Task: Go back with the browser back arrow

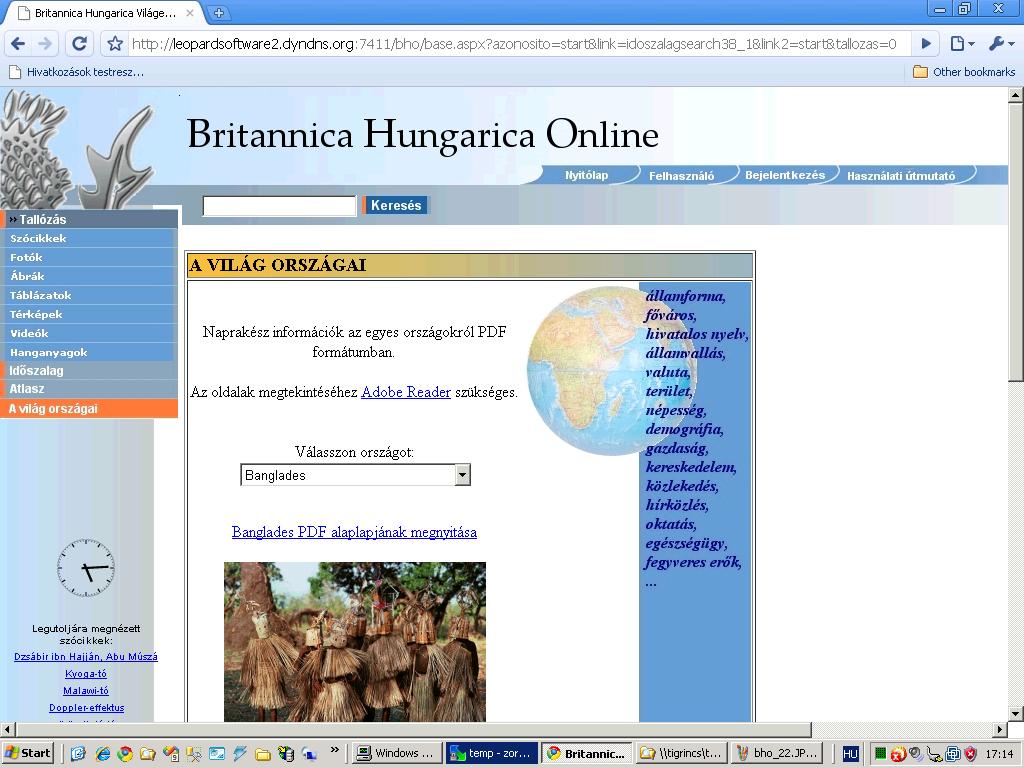Action: pyautogui.click(x=18, y=44)
